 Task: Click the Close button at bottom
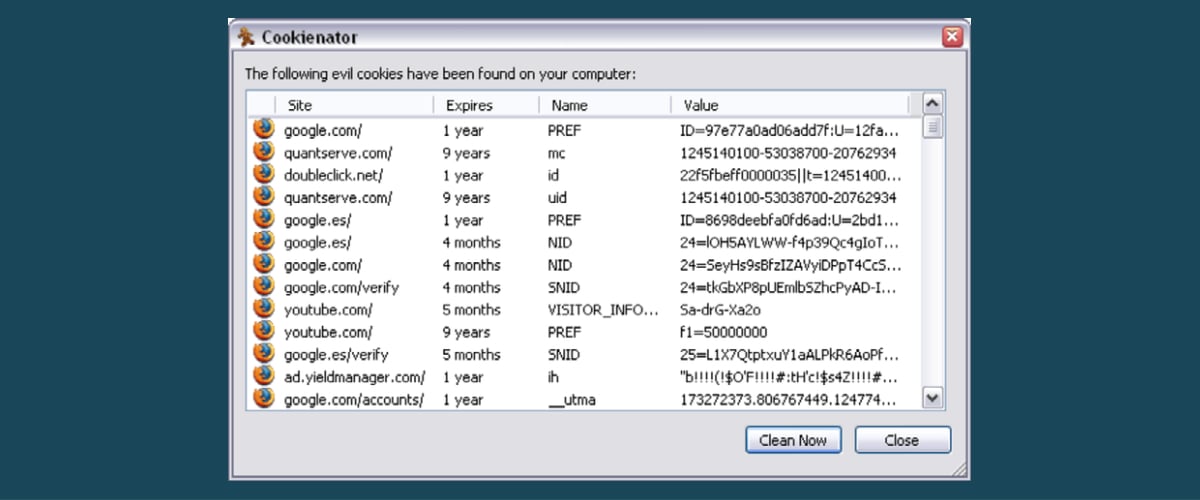[x=902, y=440]
